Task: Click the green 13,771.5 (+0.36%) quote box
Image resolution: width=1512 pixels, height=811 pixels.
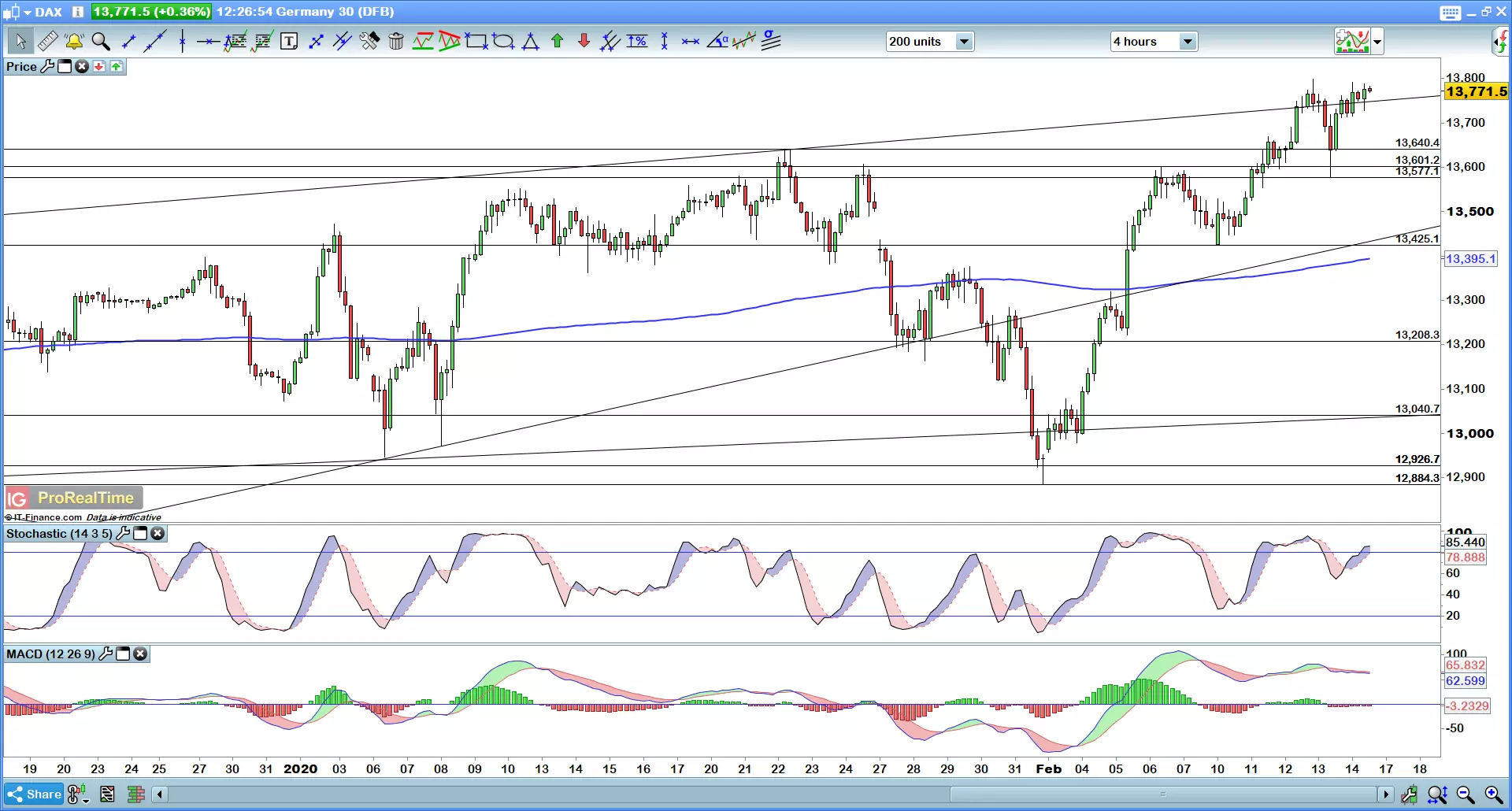Action: (151, 12)
